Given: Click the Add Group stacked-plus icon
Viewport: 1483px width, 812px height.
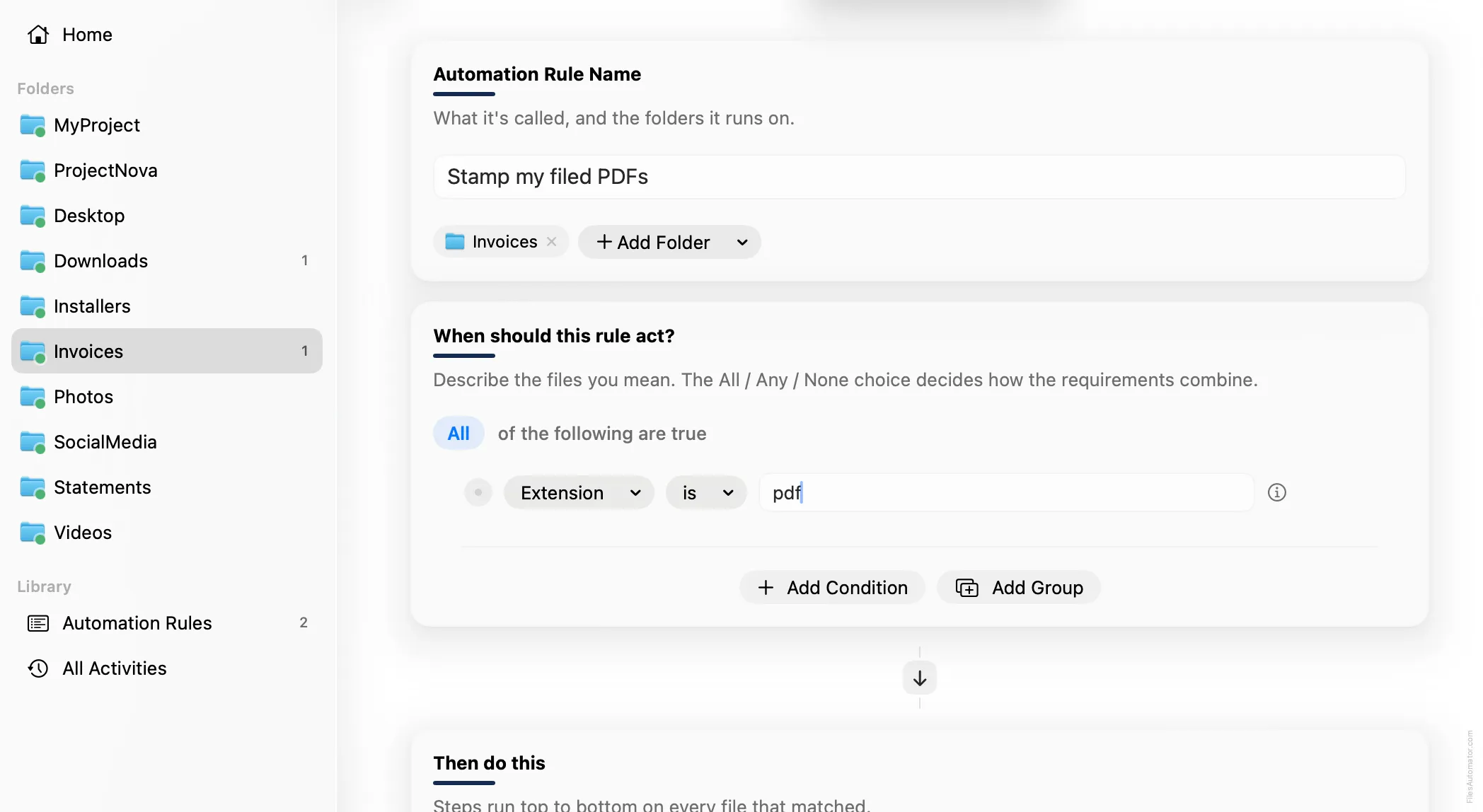Looking at the screenshot, I should click(966, 588).
